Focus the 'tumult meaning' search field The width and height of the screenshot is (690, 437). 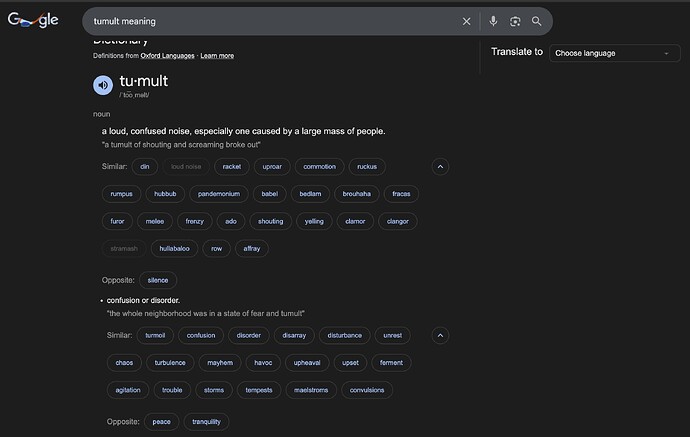click(270, 21)
